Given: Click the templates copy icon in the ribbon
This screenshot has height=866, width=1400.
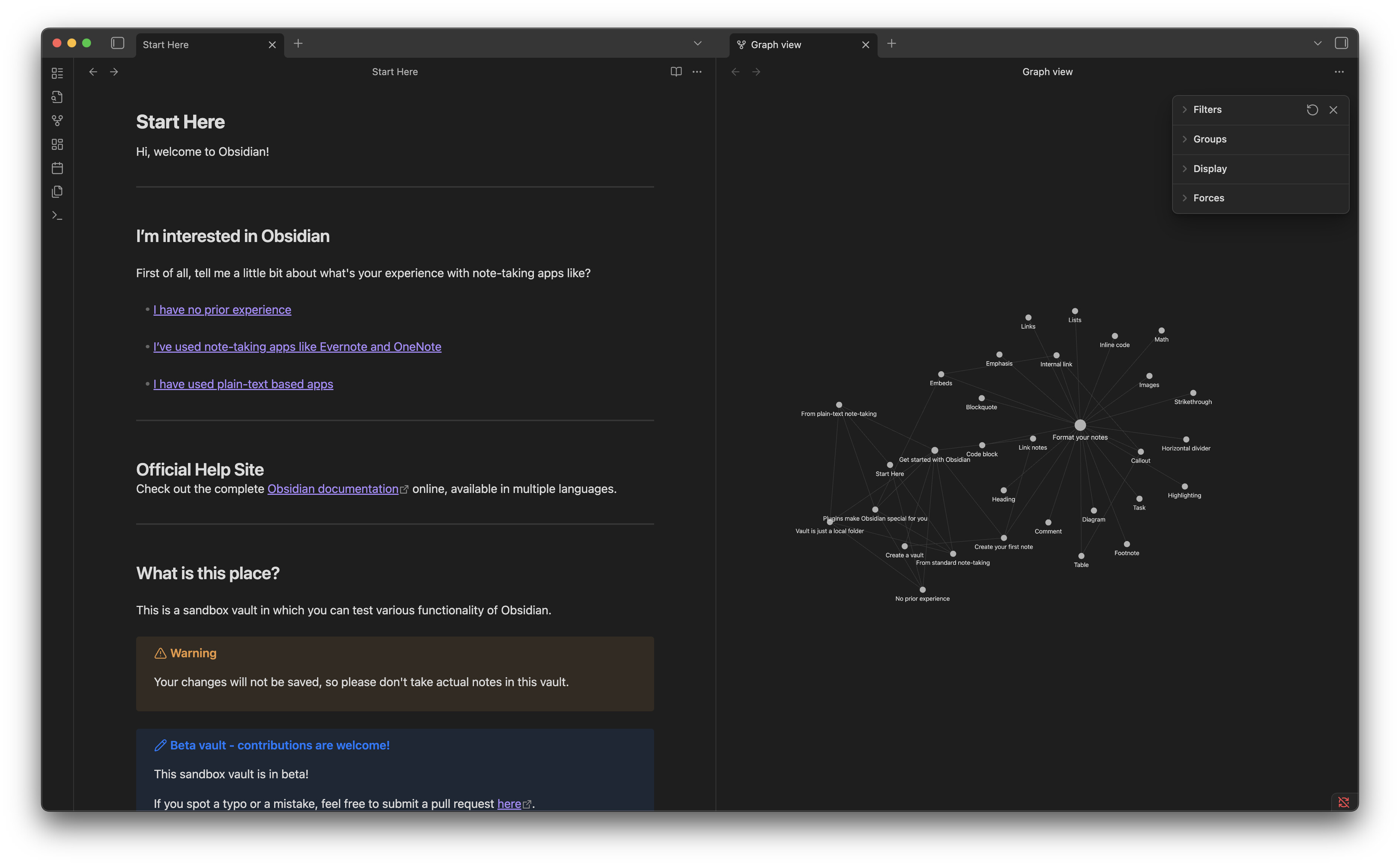Looking at the screenshot, I should click(x=57, y=192).
